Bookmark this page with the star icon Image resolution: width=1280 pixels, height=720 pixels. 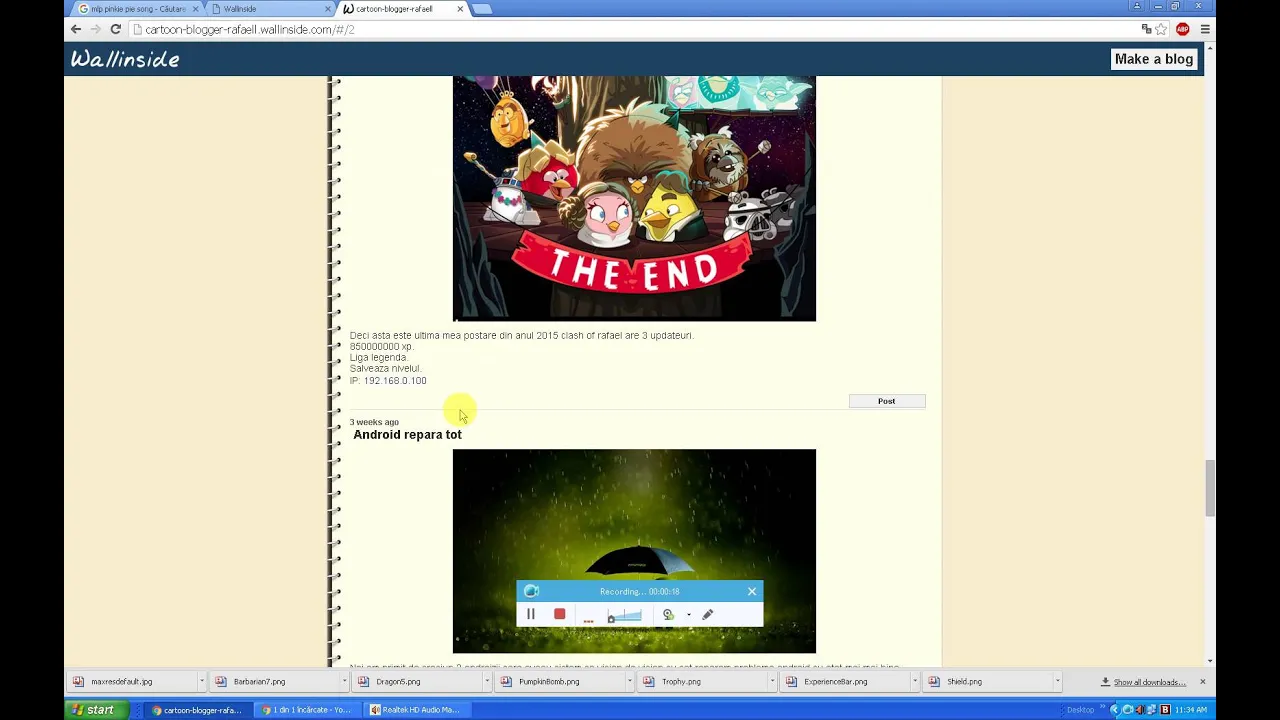[1161, 30]
